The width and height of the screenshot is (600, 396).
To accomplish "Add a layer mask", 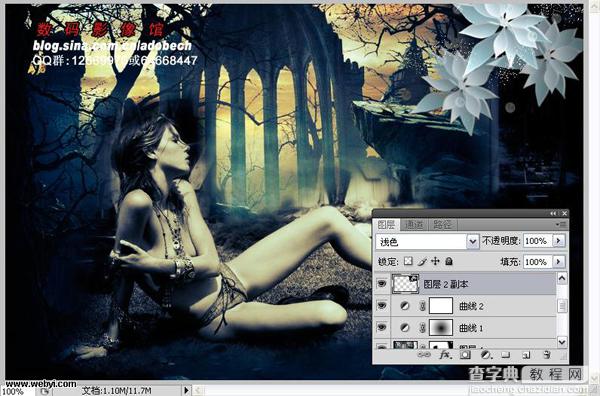I will click(x=465, y=355).
